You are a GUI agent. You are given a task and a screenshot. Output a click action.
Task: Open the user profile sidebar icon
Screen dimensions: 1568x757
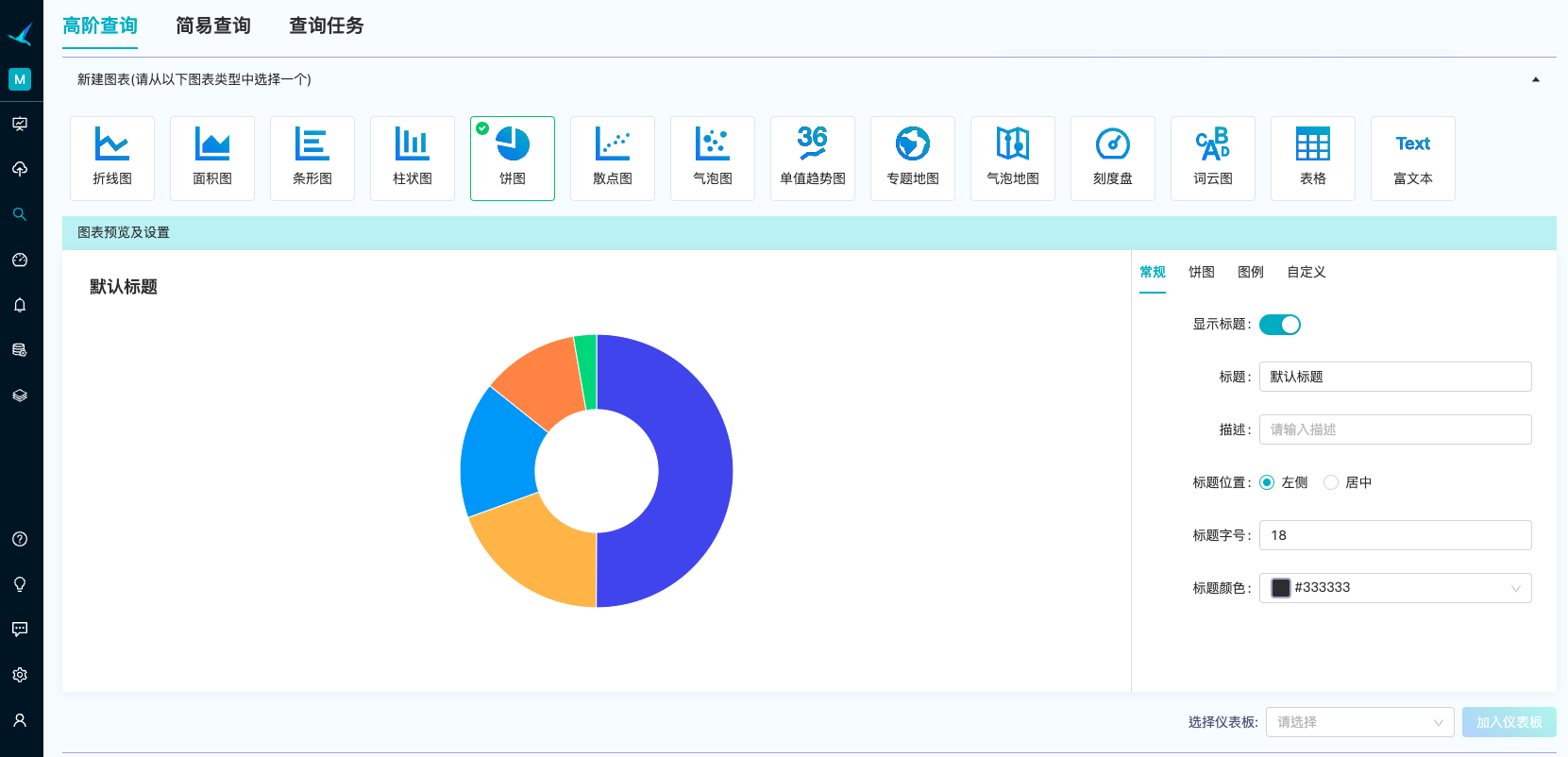pyautogui.click(x=20, y=720)
